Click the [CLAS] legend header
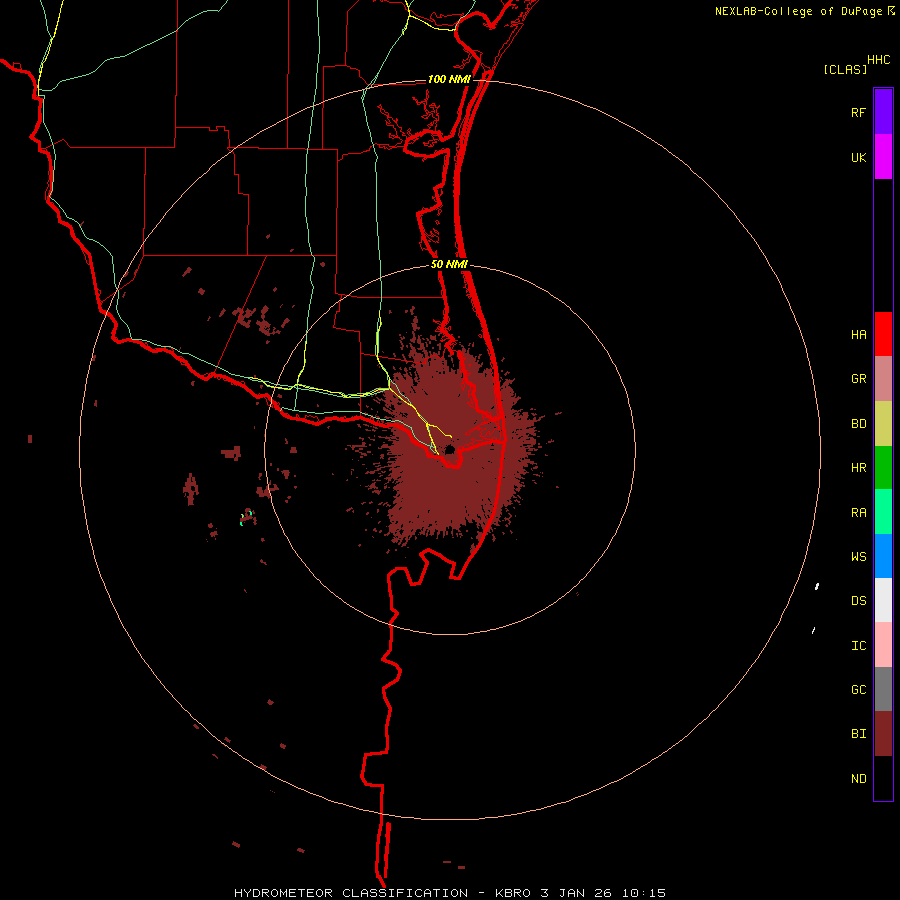 [845, 69]
